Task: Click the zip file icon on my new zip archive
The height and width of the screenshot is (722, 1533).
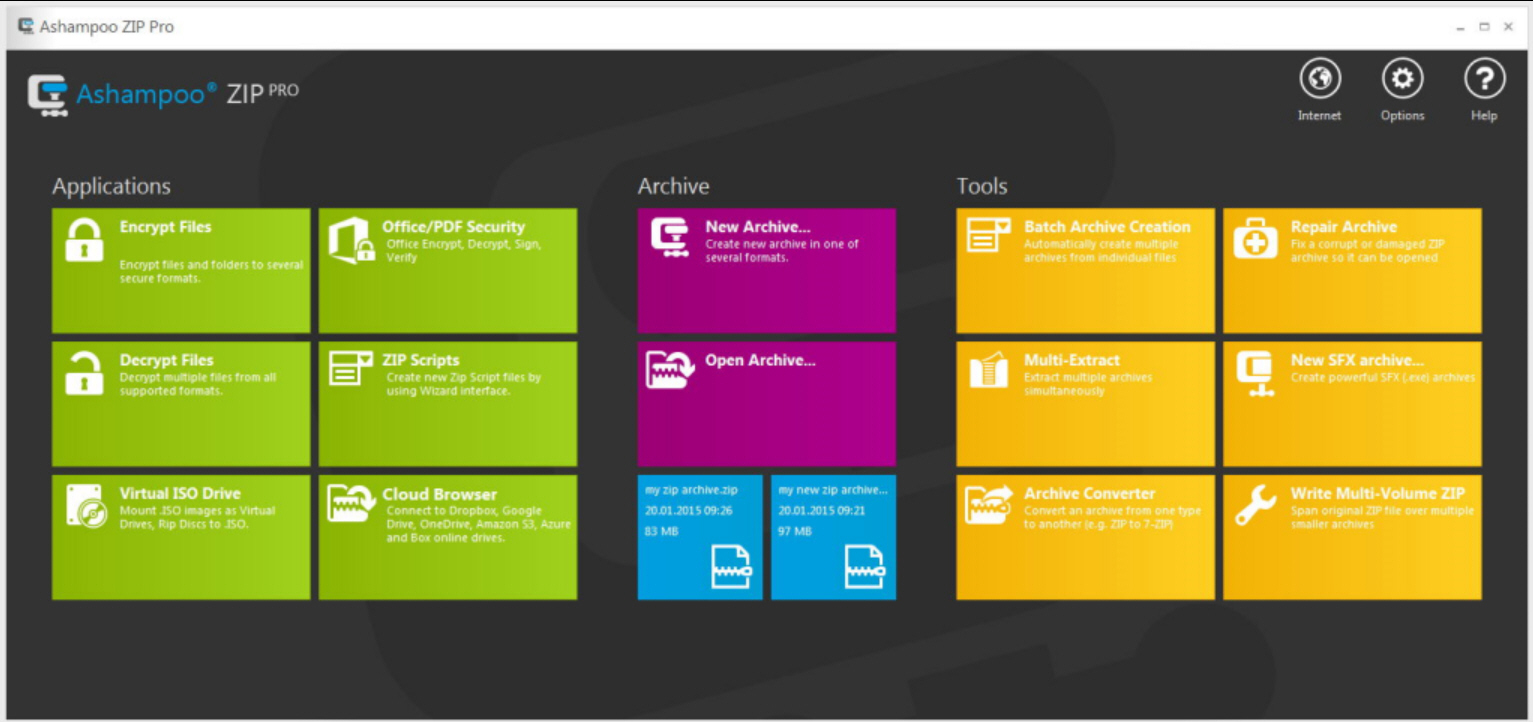Action: (x=864, y=567)
